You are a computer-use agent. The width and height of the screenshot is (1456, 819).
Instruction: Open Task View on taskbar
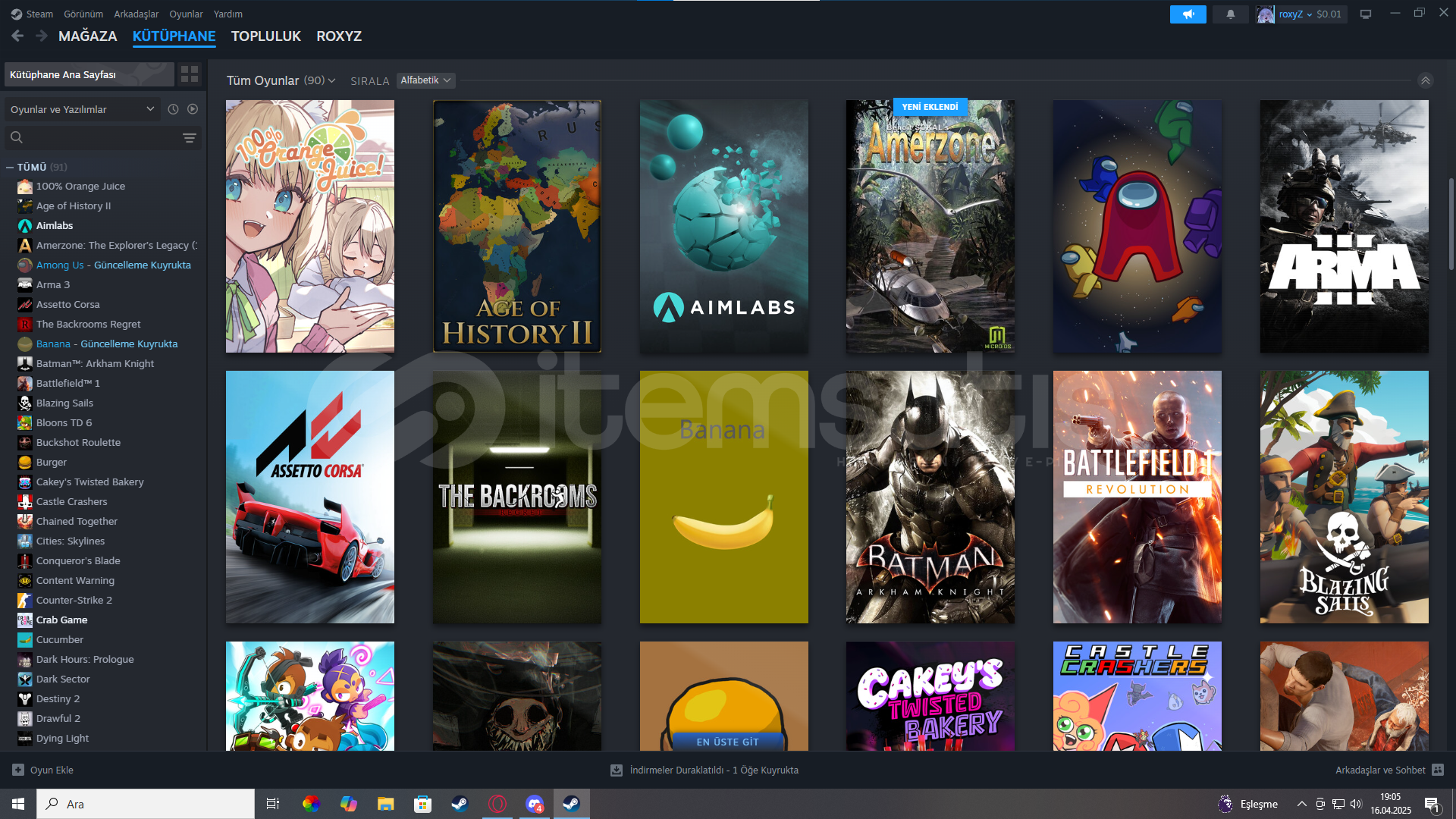(x=273, y=804)
